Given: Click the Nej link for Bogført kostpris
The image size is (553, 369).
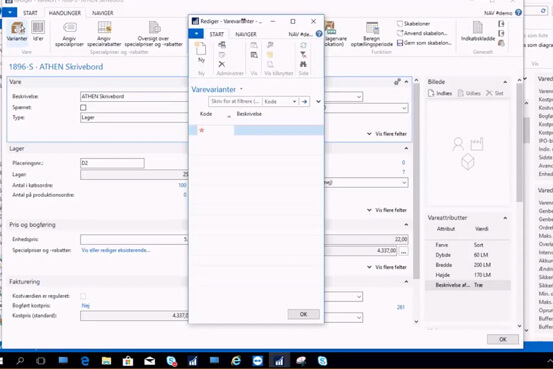Looking at the screenshot, I should coord(85,306).
